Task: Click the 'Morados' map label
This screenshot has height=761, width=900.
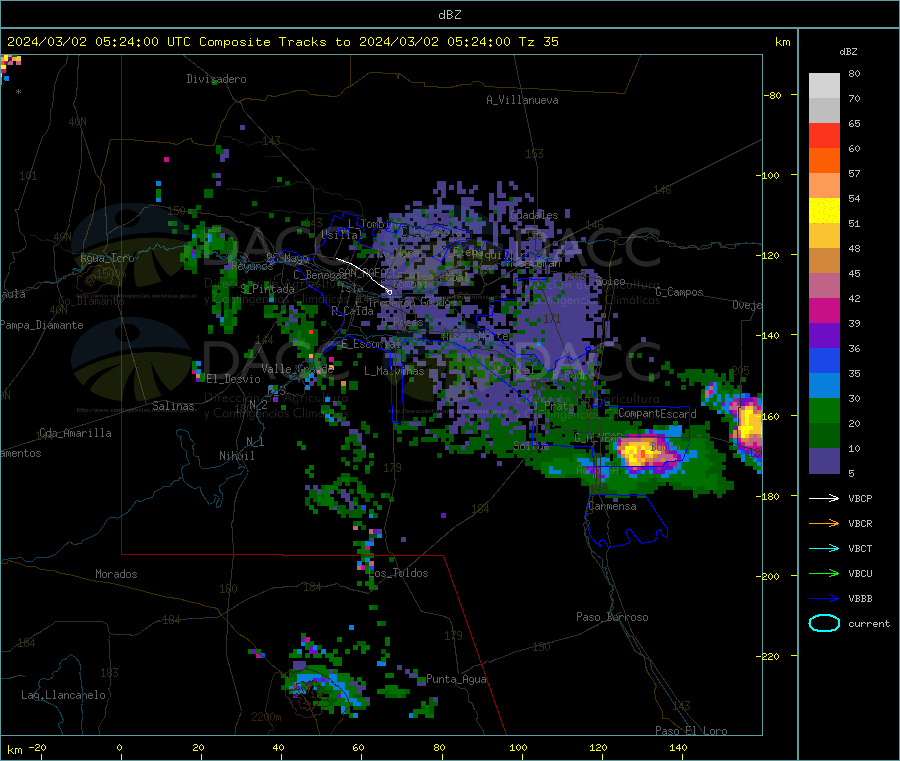Action: pos(116,574)
